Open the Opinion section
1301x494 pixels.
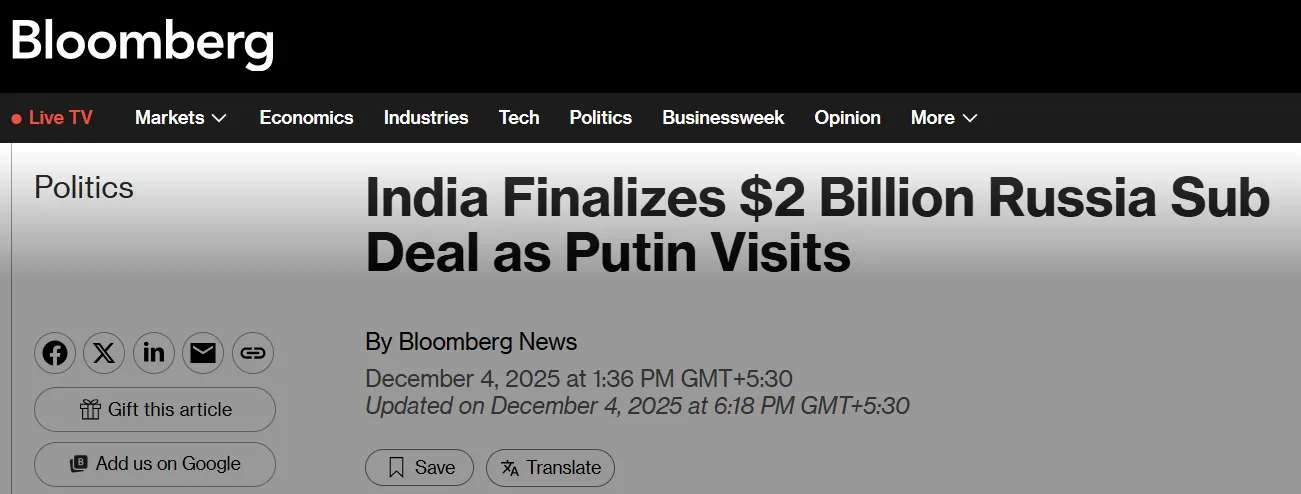(x=847, y=118)
